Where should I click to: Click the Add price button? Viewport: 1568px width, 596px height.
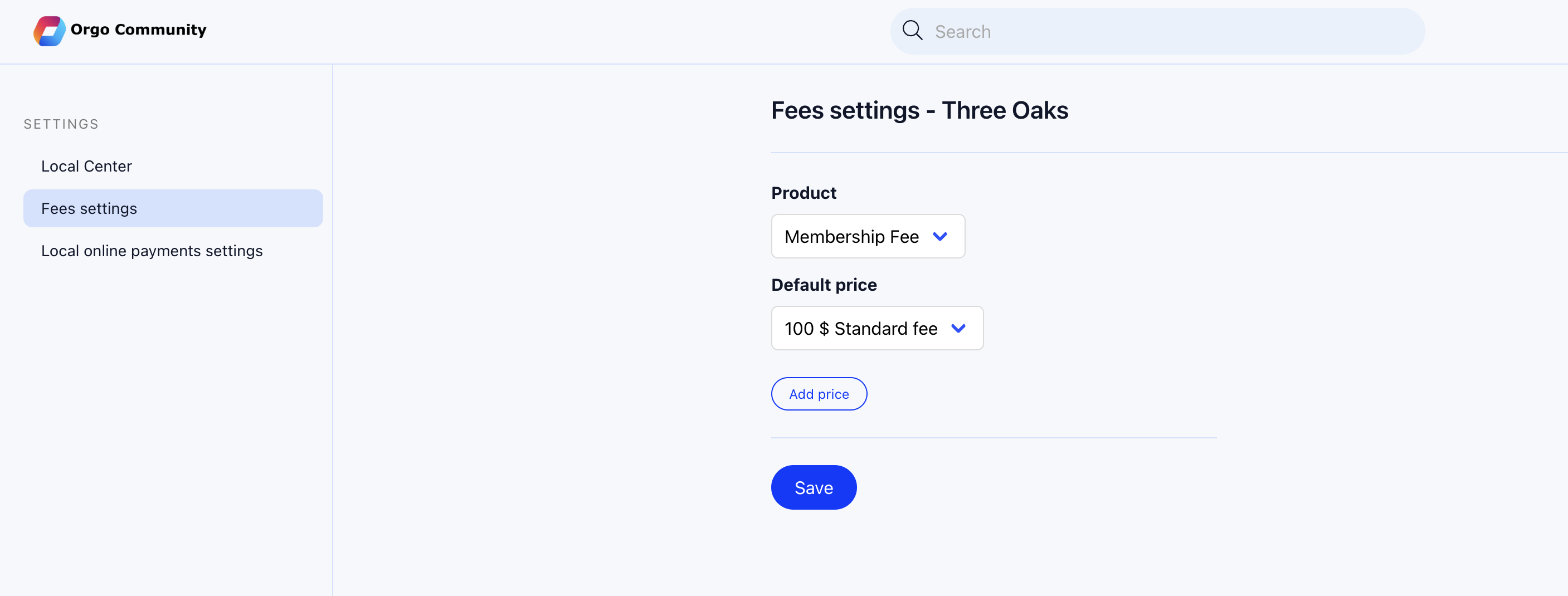coord(819,394)
